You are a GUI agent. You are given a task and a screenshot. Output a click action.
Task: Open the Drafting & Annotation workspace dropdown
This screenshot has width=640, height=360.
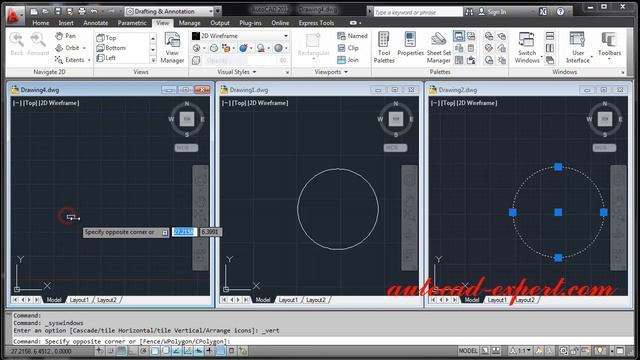pos(169,11)
